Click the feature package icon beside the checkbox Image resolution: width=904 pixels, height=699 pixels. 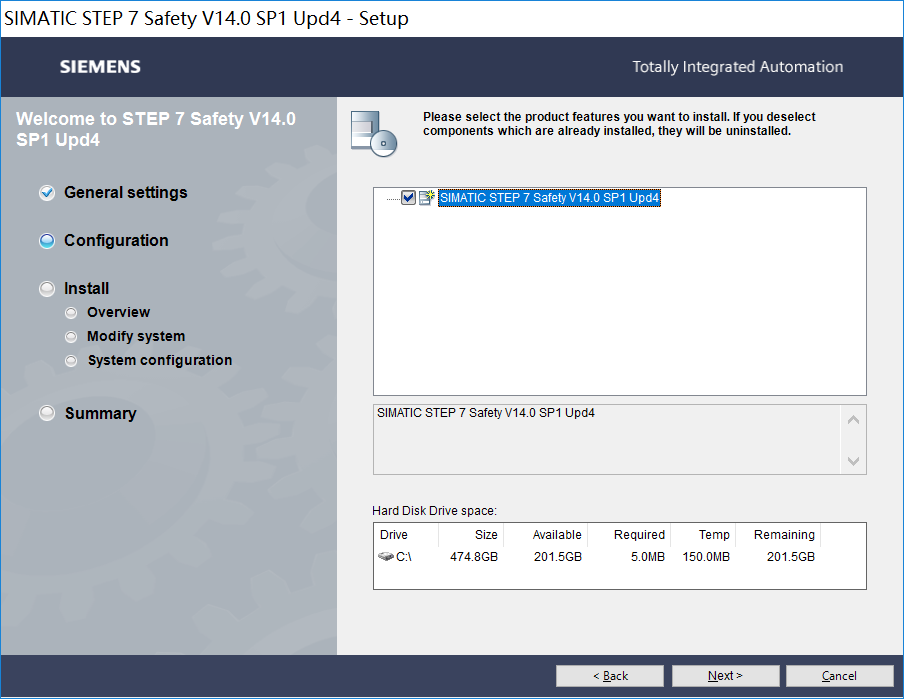click(x=427, y=198)
